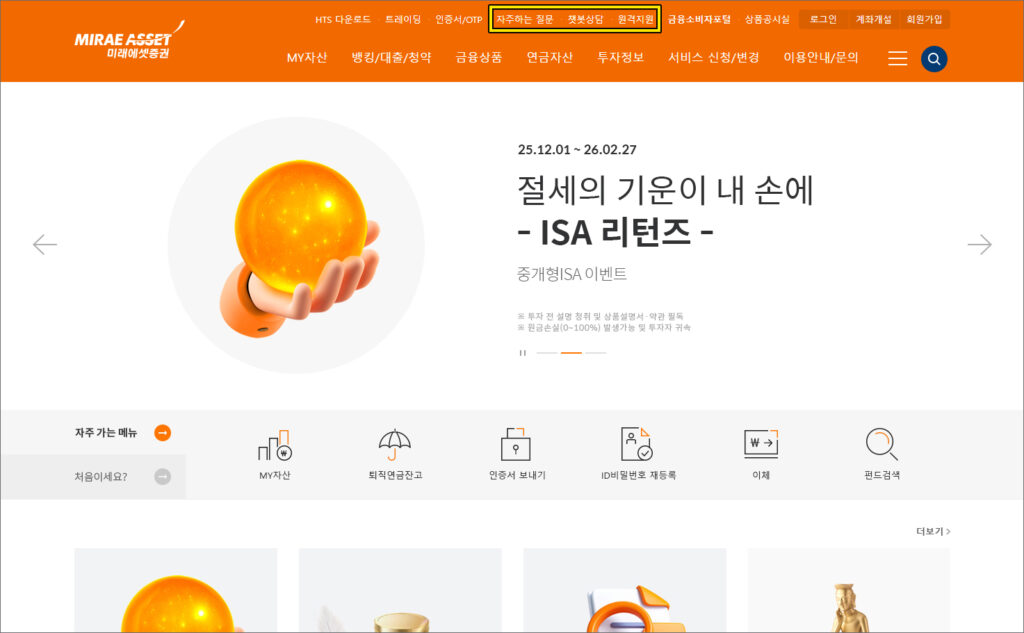The width and height of the screenshot is (1024, 633).
Task: Pause the banner slideshow
Action: [x=522, y=353]
